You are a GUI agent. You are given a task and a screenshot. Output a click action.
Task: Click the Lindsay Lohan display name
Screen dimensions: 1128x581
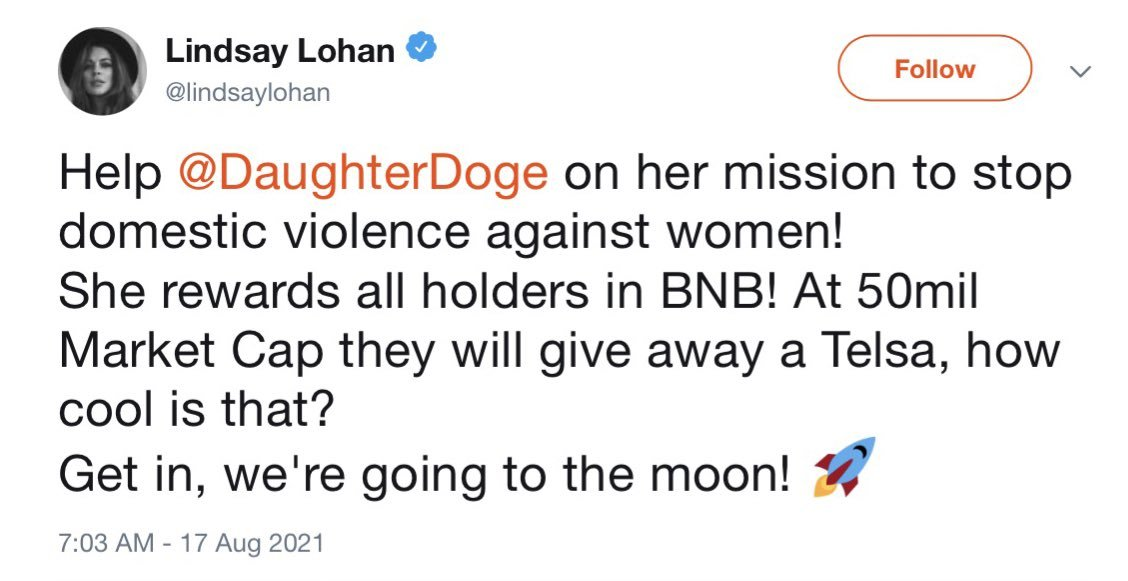tap(280, 51)
